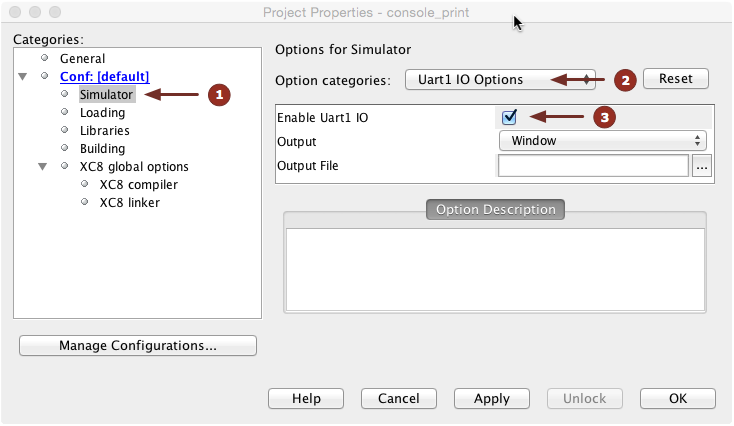Select the Loading category
This screenshot has width=734, height=426.
pos(102,113)
